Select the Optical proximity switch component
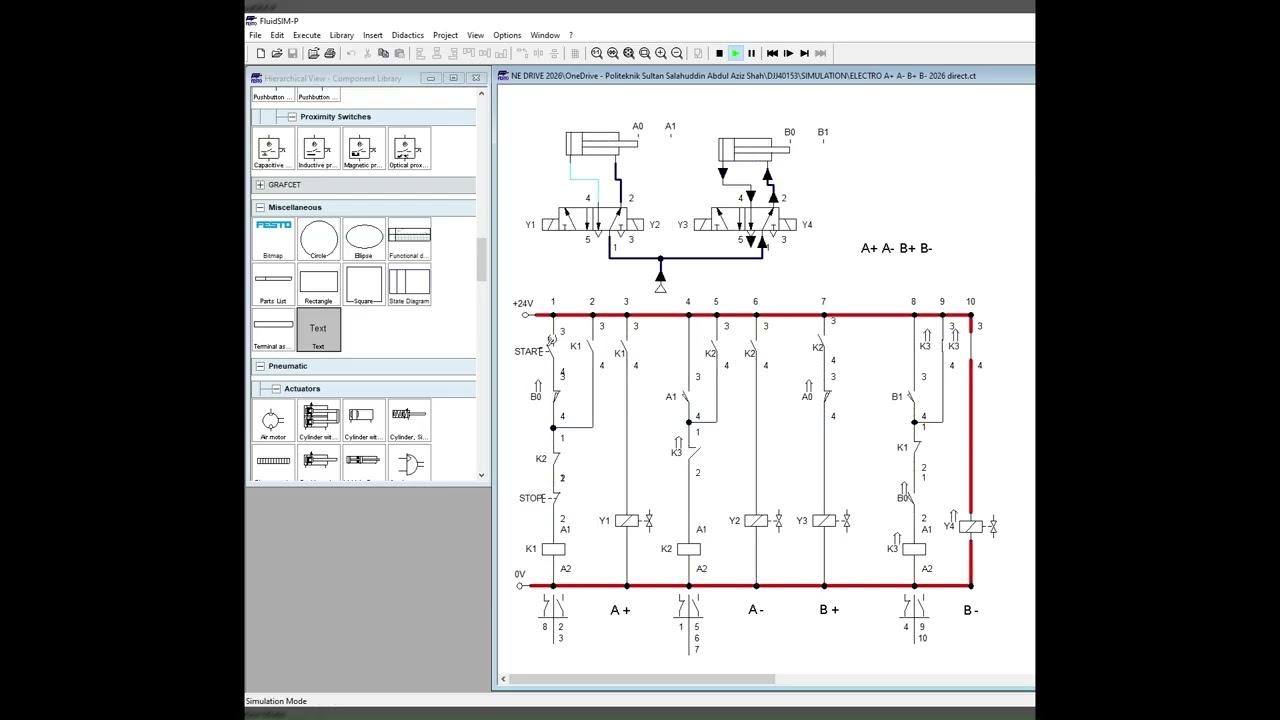Image resolution: width=1280 pixels, height=720 pixels. click(x=409, y=149)
